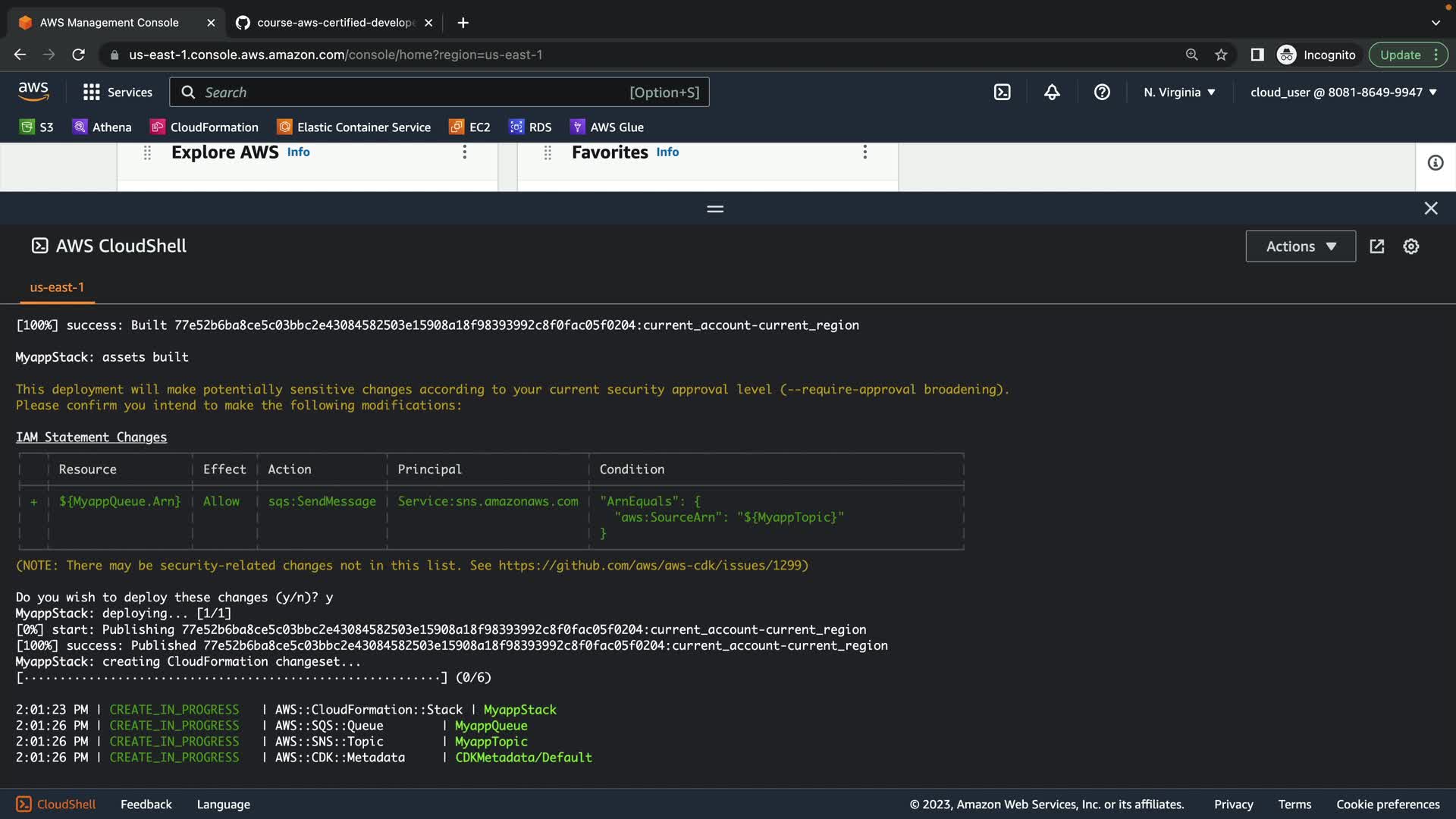Select the us-east-1 terminal tab

coord(57,287)
